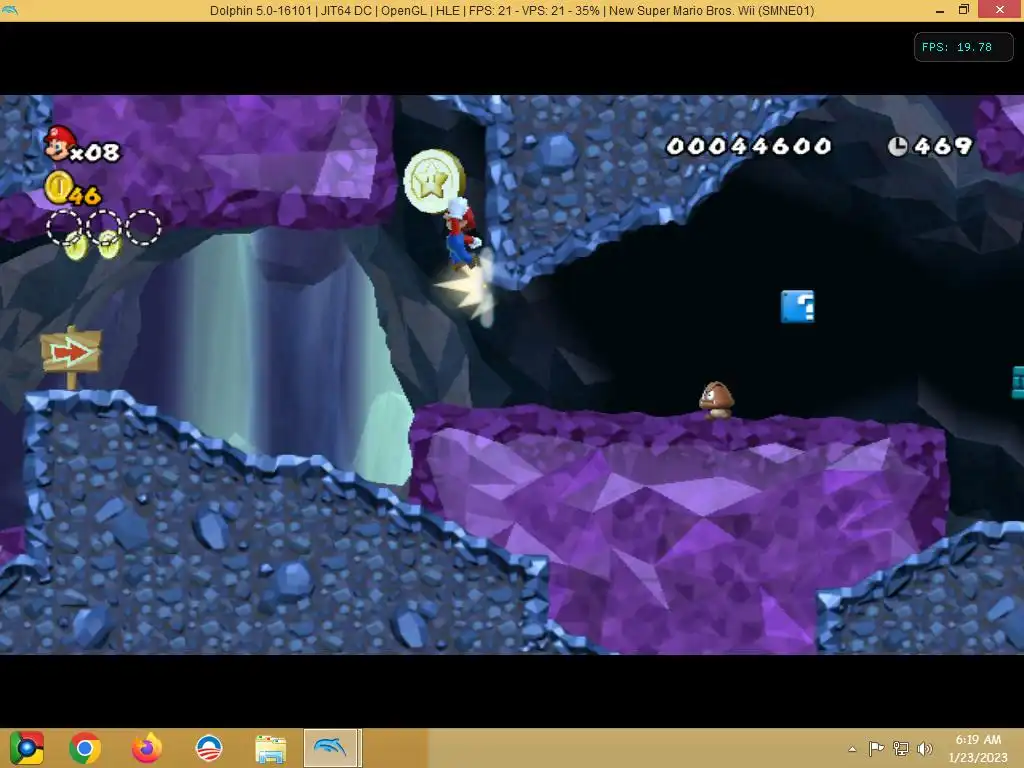Minimize the Dolphin window
The image size is (1024, 768).
[940, 10]
